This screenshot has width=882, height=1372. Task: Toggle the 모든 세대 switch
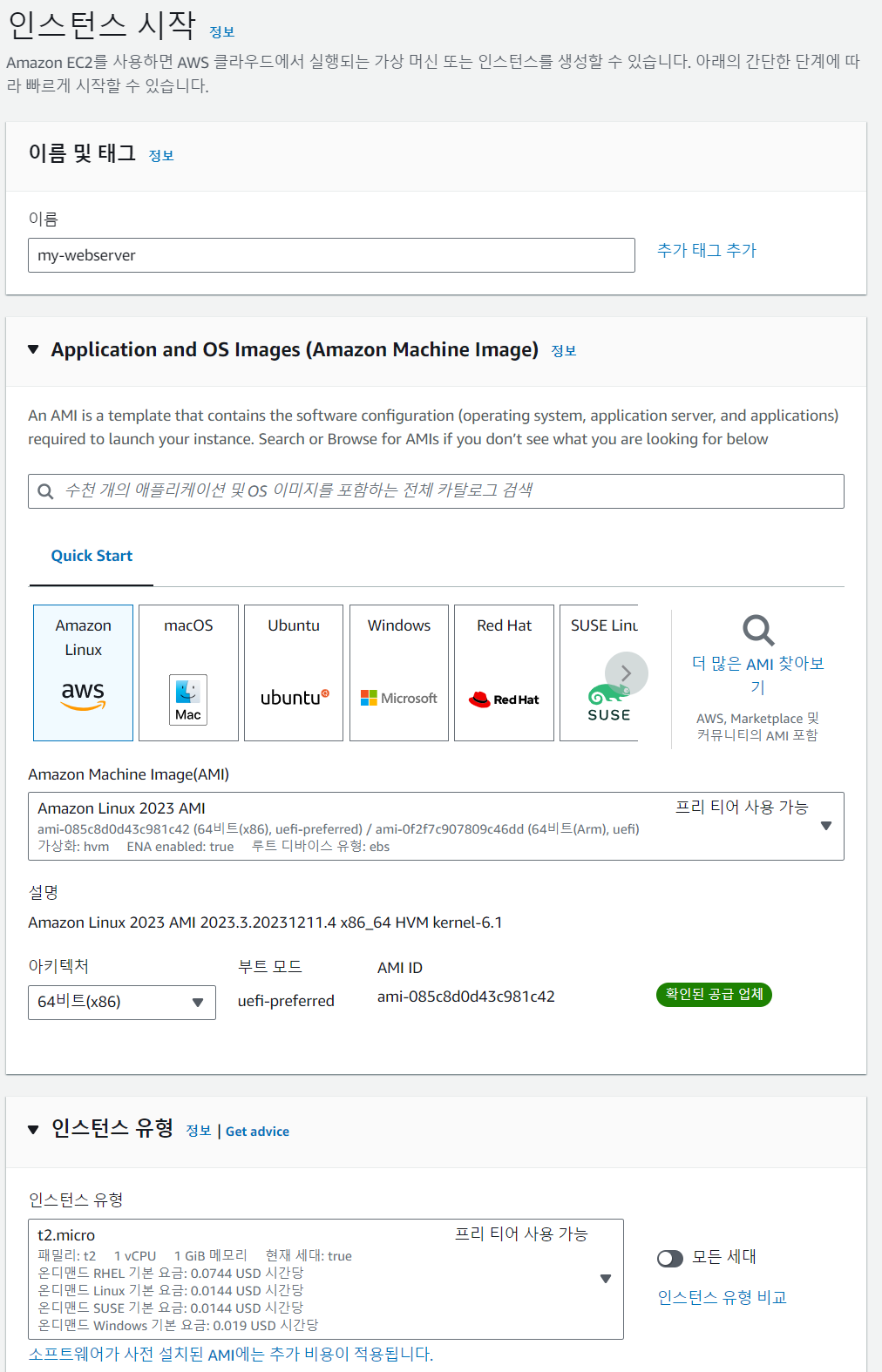(670, 1259)
